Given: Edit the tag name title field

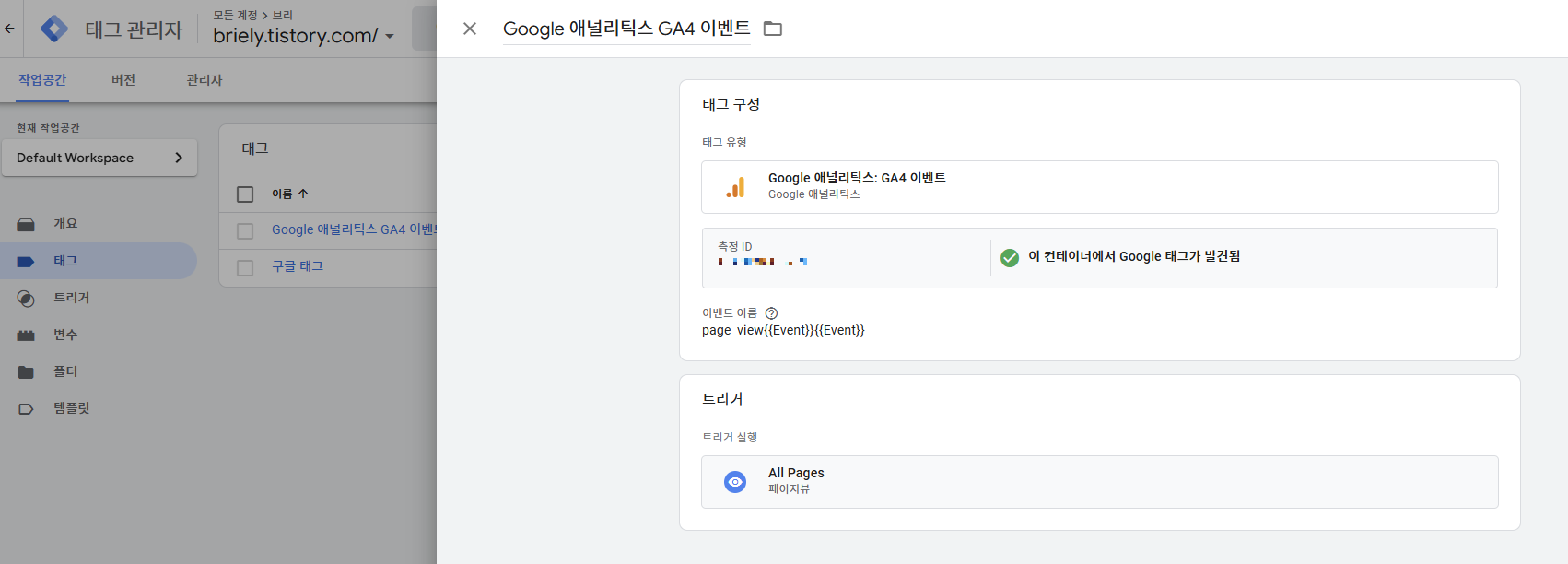Looking at the screenshot, I should (626, 29).
